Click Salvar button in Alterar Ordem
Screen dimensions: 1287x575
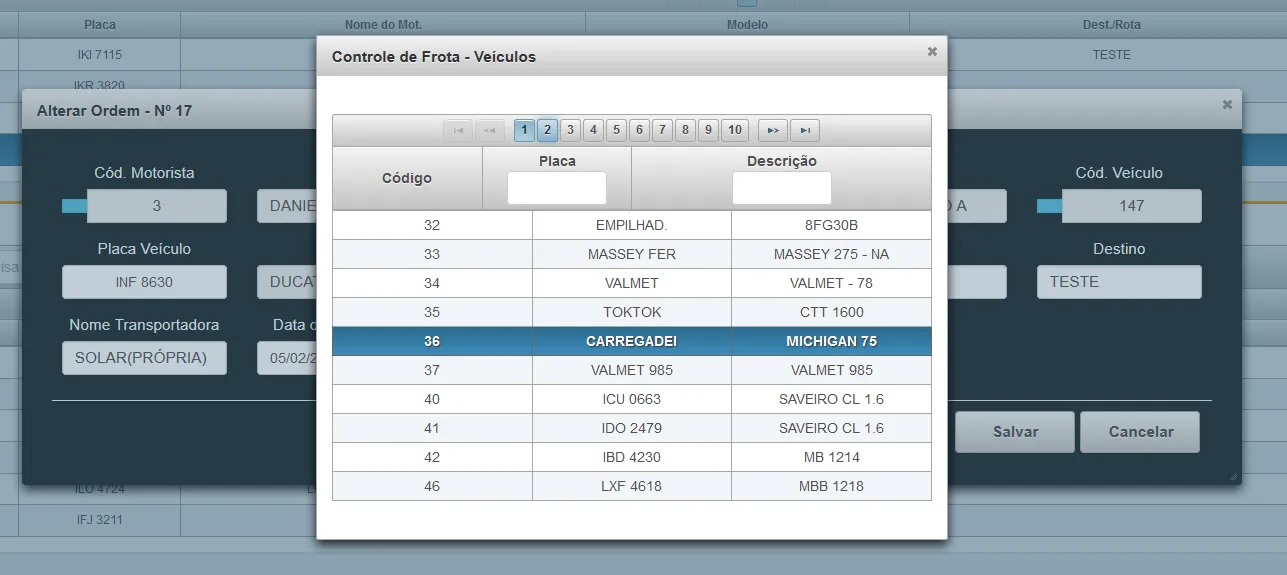coord(1015,432)
